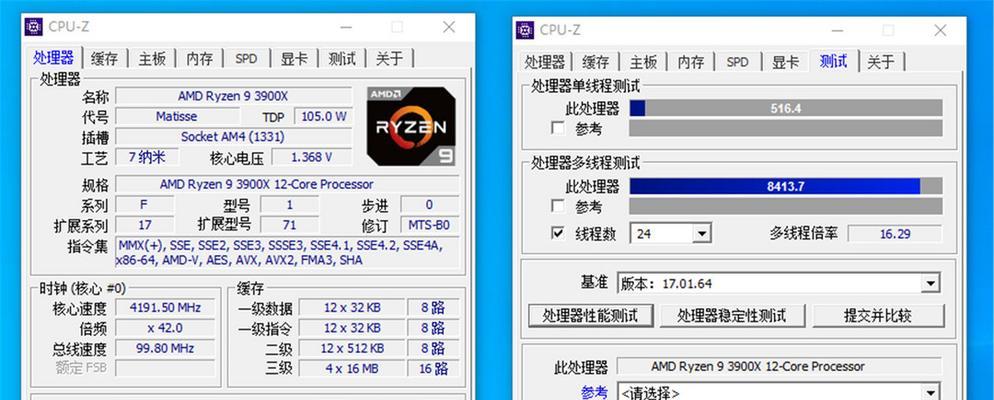The image size is (994, 400).
Task: Click the L2 cache value 12 x 512 KB
Action: (x=352, y=349)
